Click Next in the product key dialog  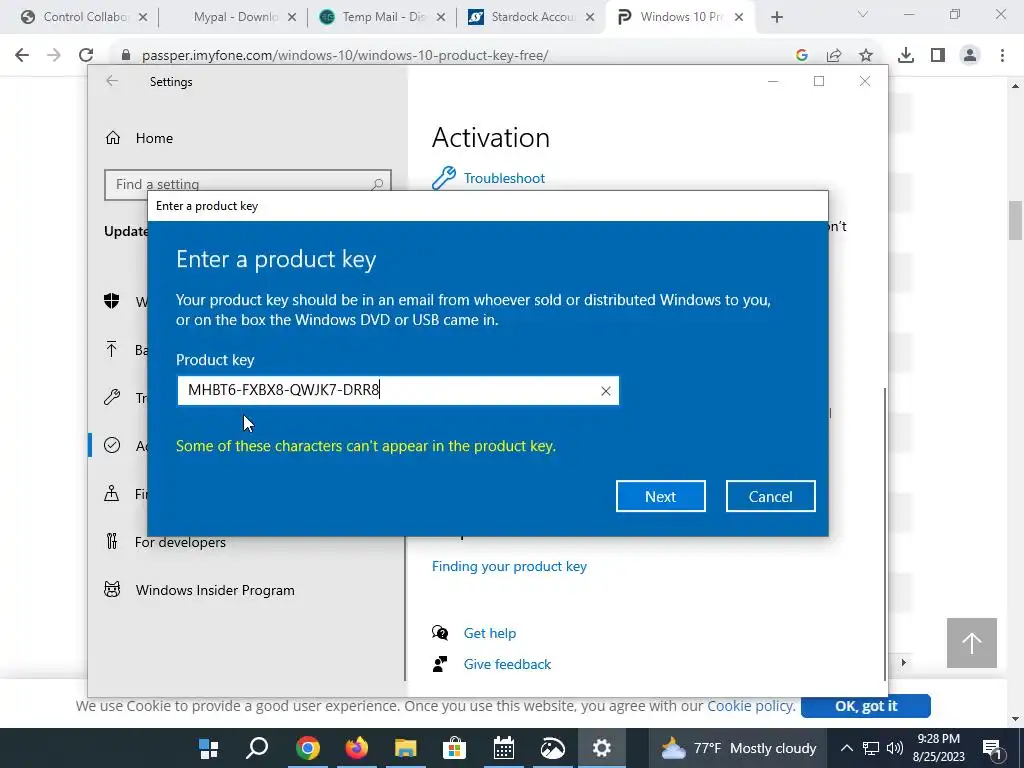[660, 496]
